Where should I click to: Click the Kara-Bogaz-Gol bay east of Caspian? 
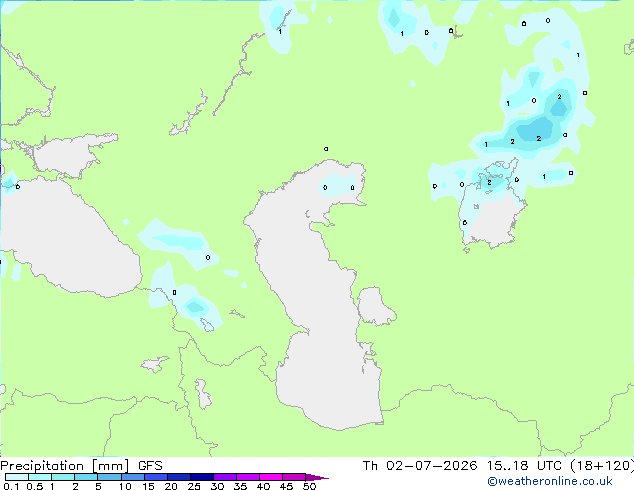click(375, 306)
